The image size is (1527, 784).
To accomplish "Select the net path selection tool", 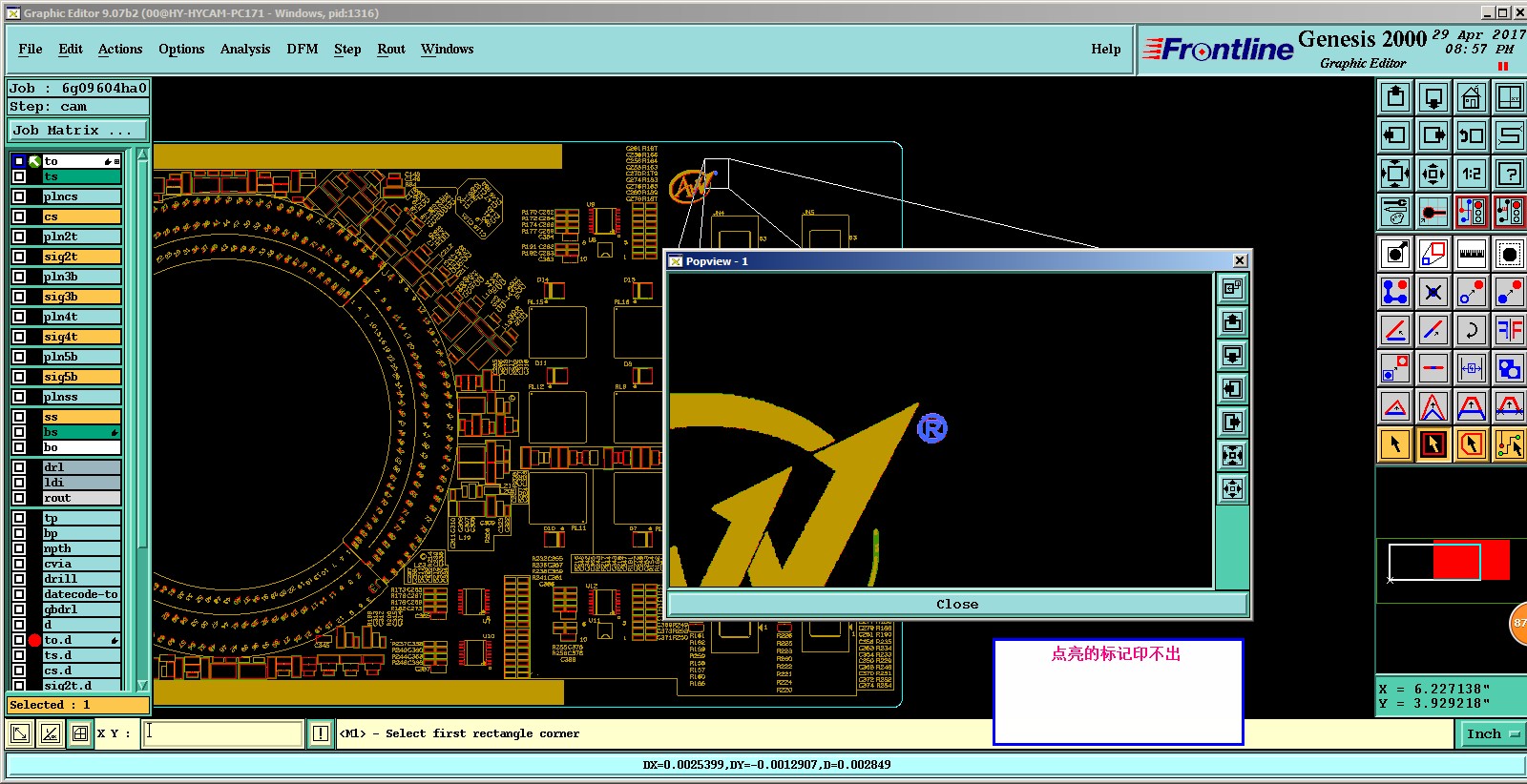I will point(1509,444).
